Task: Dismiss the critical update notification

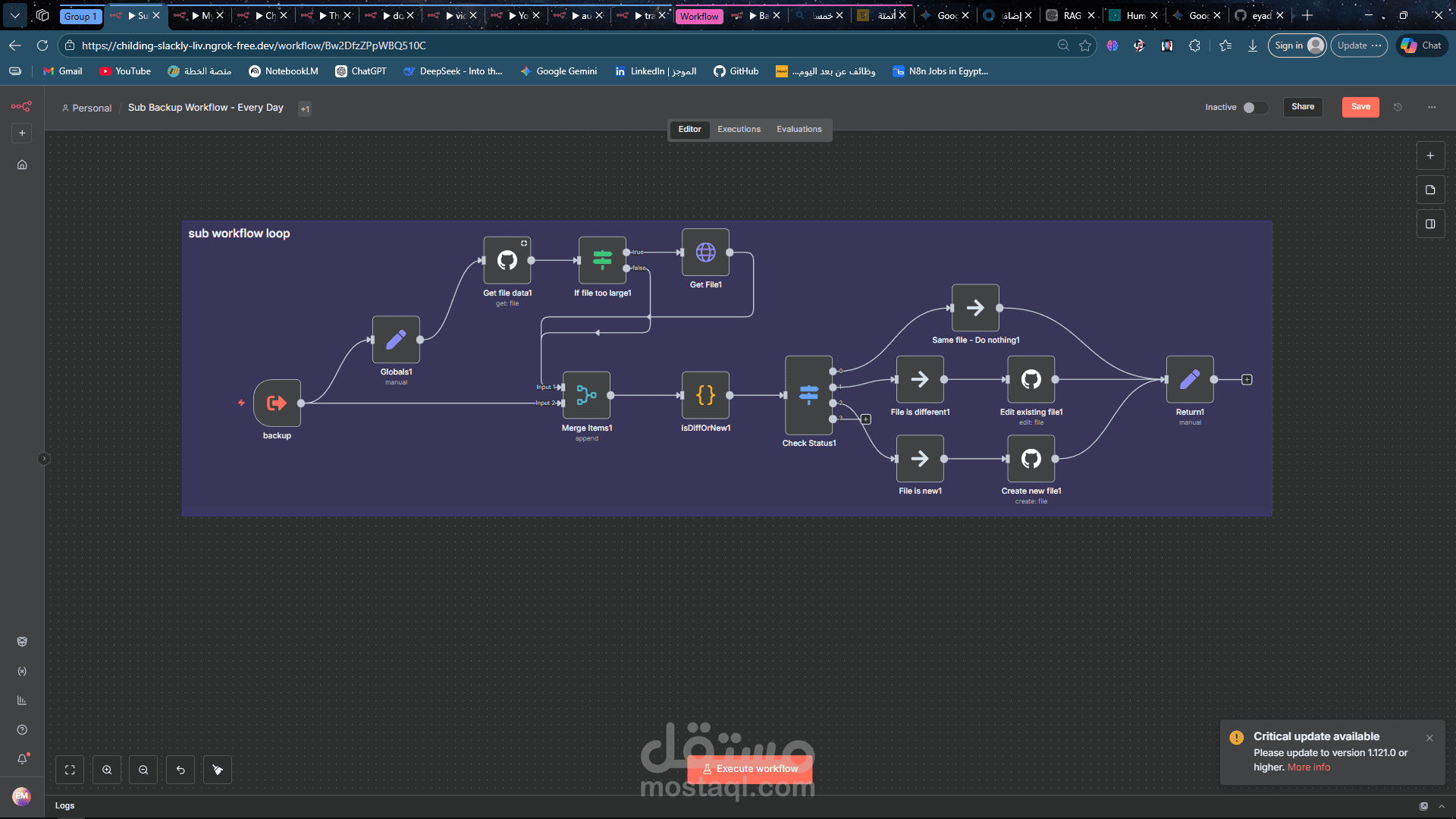Action: [x=1429, y=738]
